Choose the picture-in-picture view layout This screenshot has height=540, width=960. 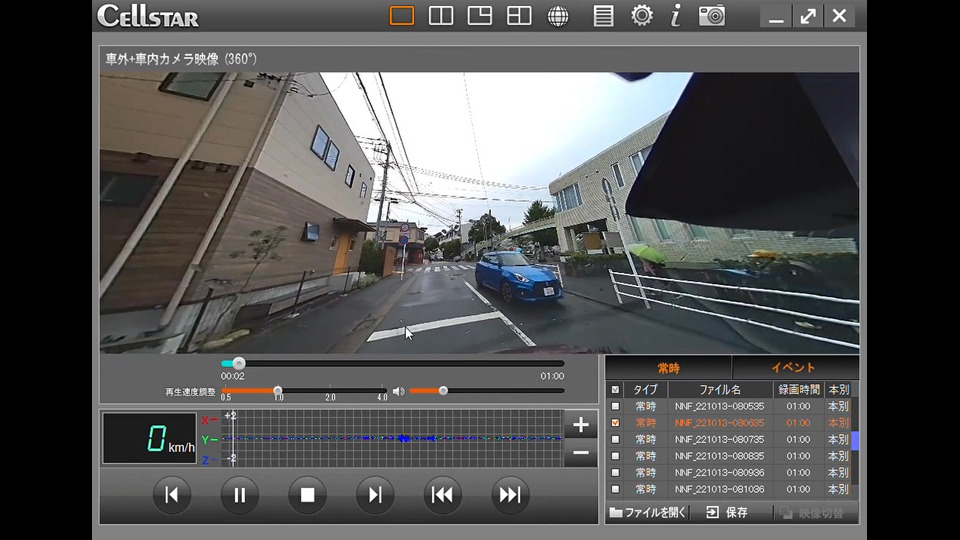coord(480,16)
